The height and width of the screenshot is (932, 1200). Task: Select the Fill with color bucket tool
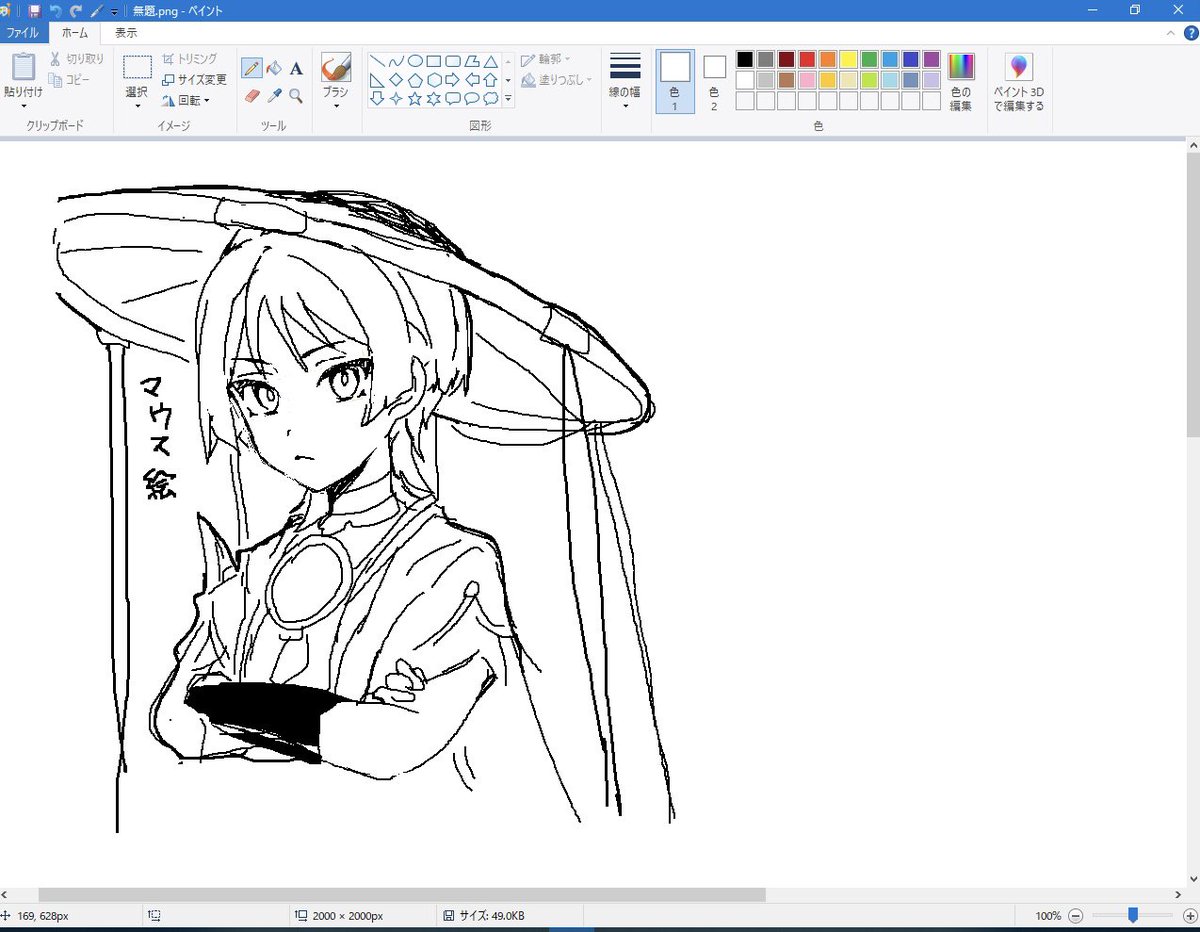point(274,69)
